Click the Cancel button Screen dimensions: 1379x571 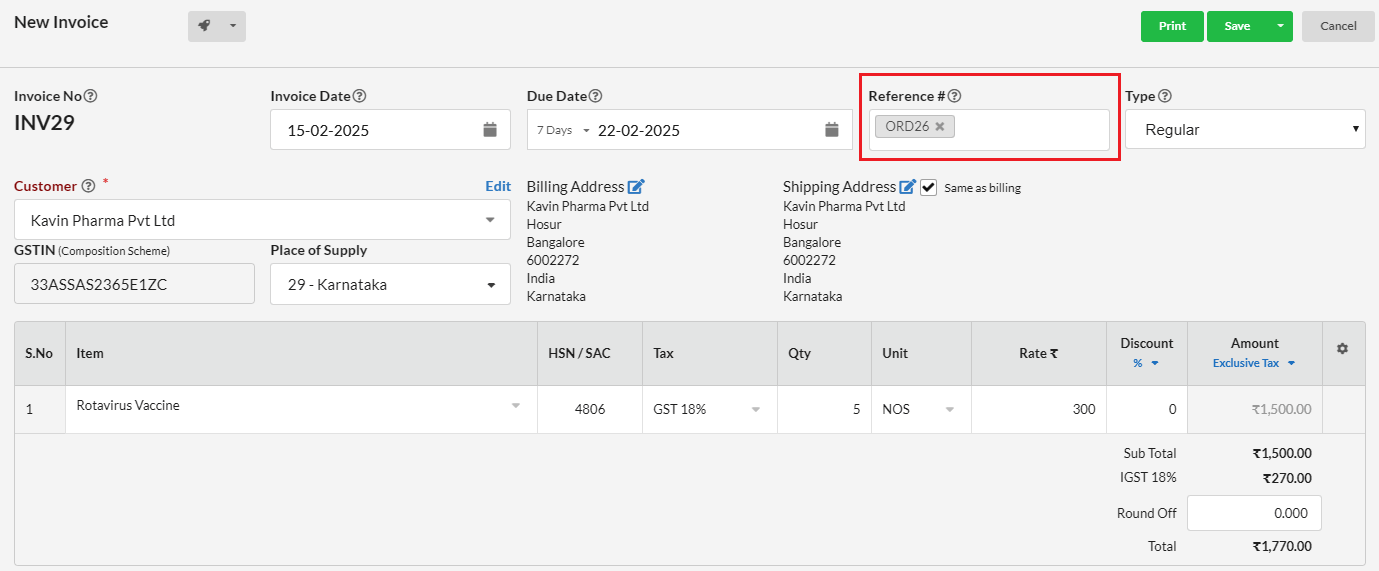click(1338, 26)
